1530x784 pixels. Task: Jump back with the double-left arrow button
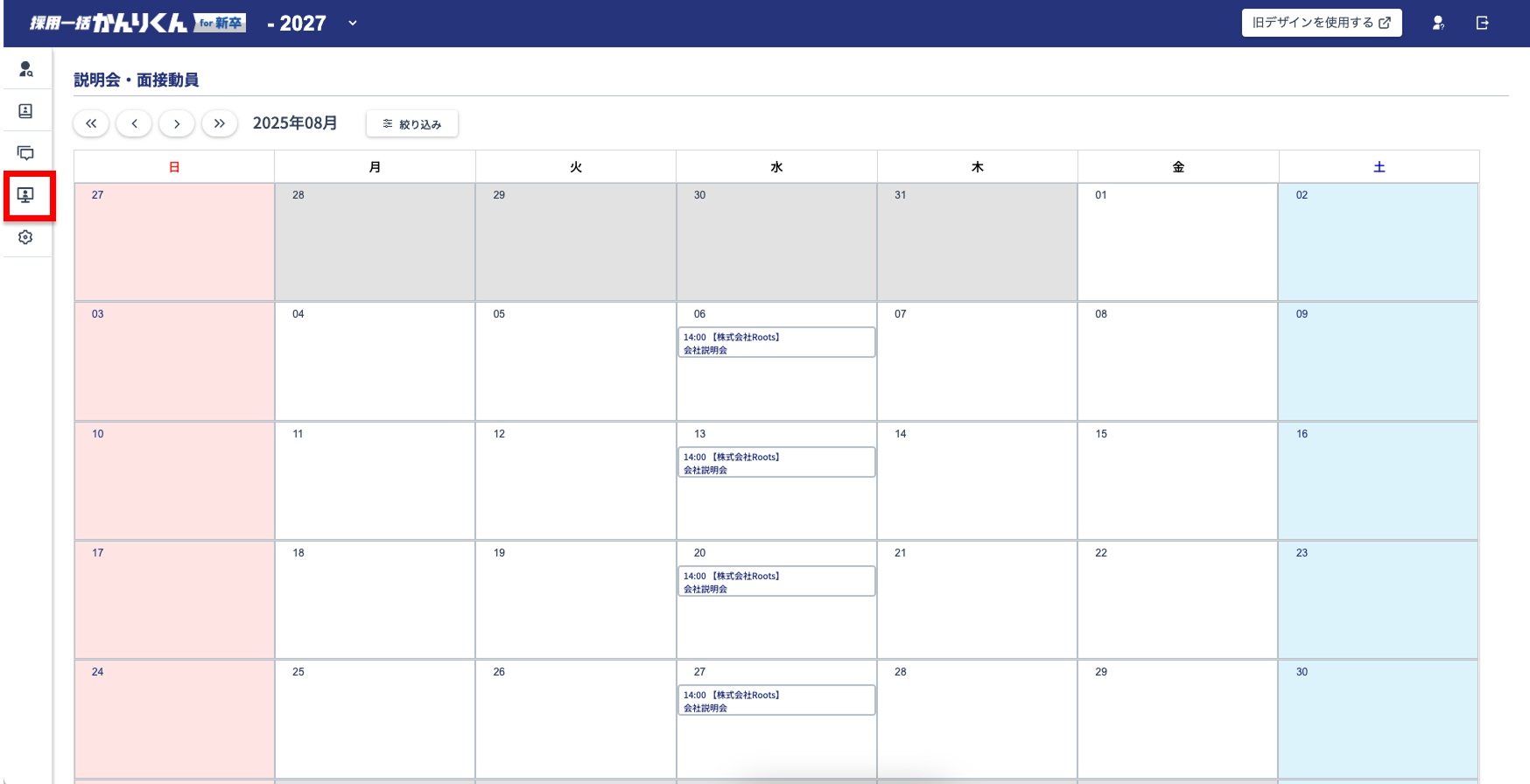pyautogui.click(x=91, y=123)
